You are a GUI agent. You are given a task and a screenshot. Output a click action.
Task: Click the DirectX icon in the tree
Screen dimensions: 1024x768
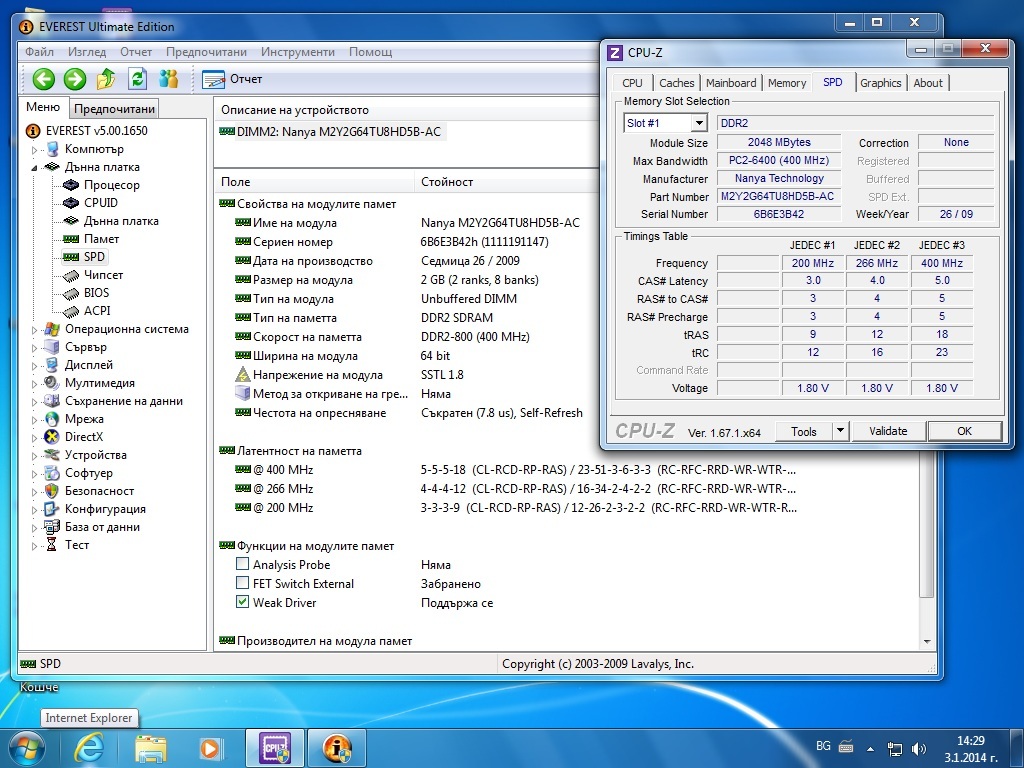tap(52, 437)
